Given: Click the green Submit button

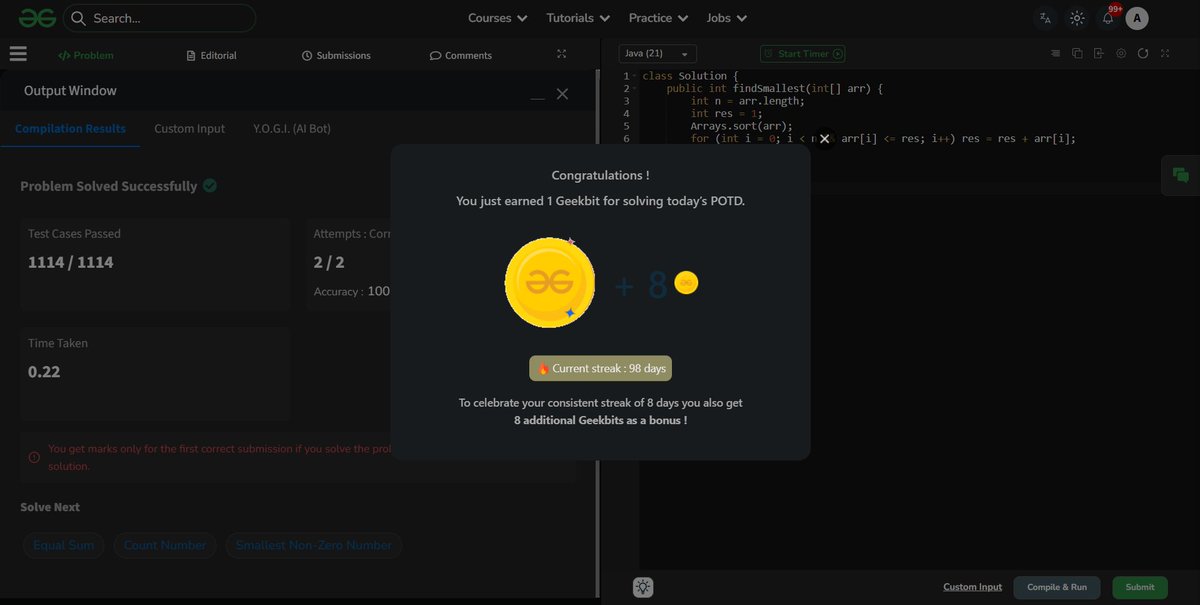Looking at the screenshot, I should tap(1140, 587).
